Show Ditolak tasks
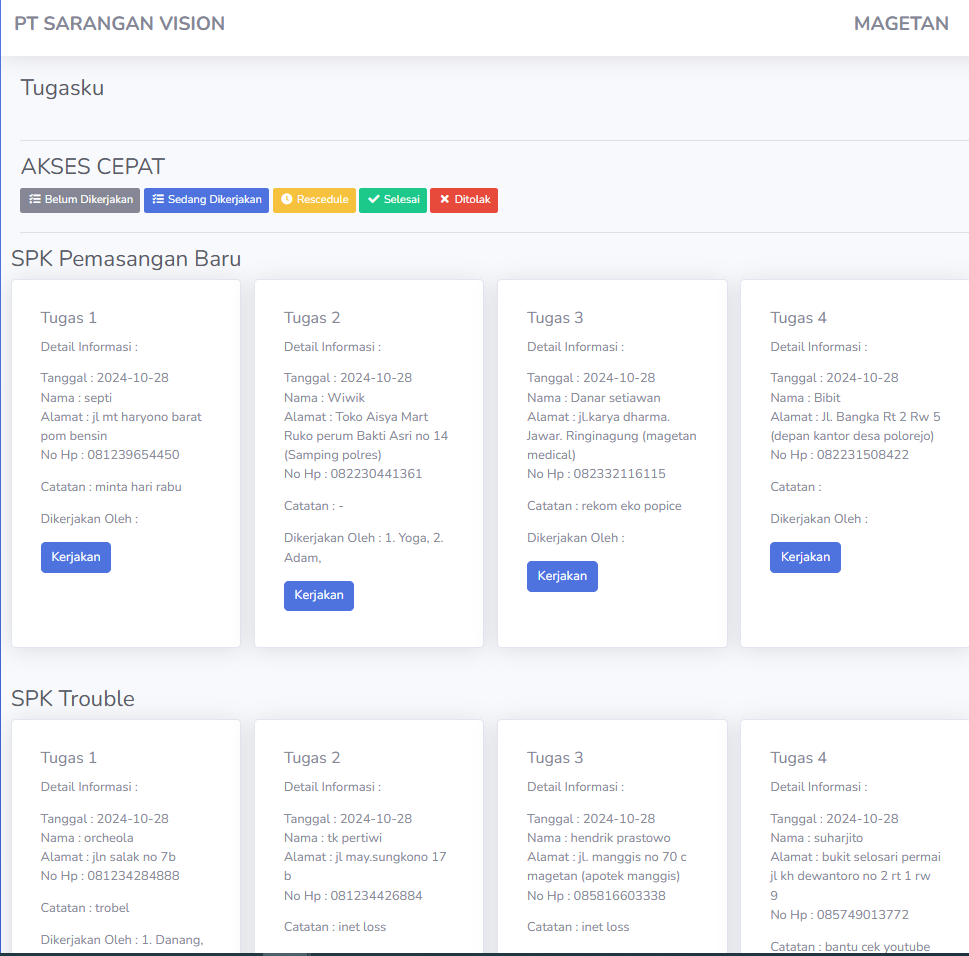 (464, 200)
